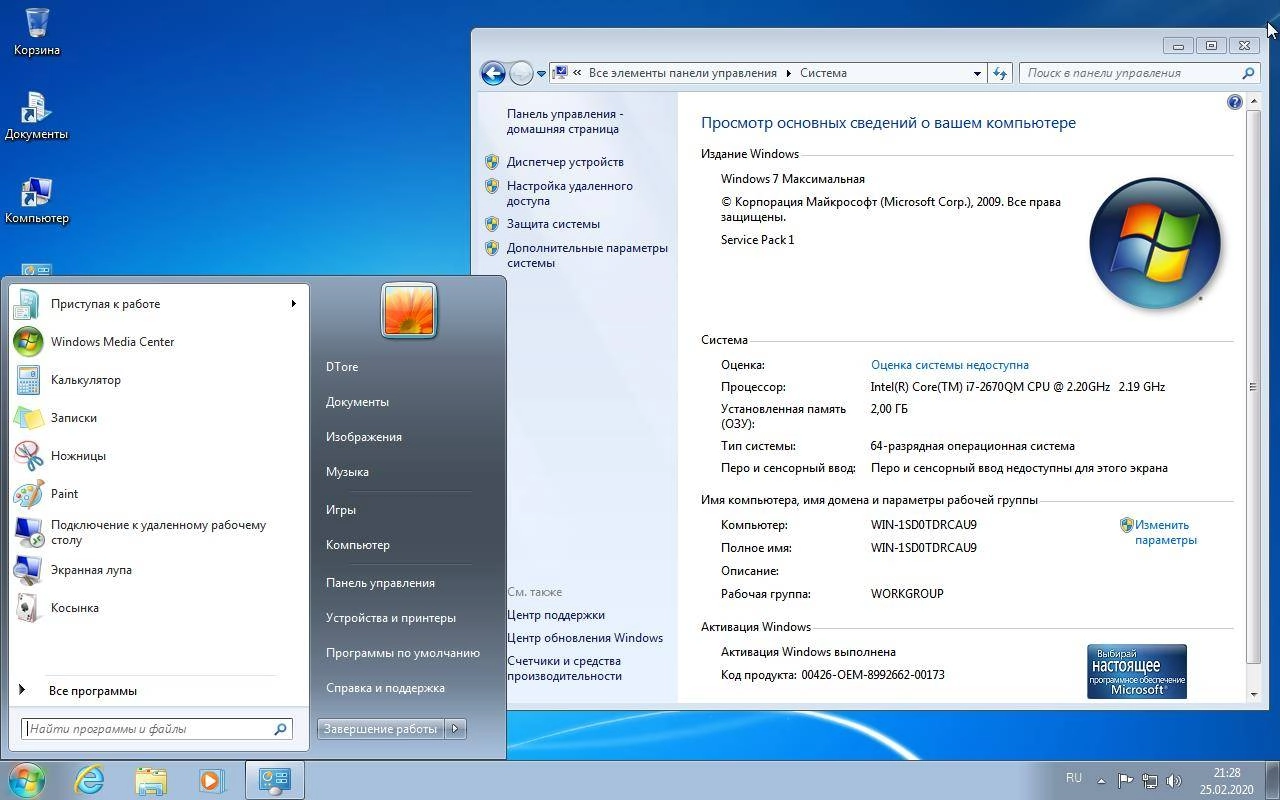
Task: Open help question mark icon
Action: pyautogui.click(x=1234, y=102)
